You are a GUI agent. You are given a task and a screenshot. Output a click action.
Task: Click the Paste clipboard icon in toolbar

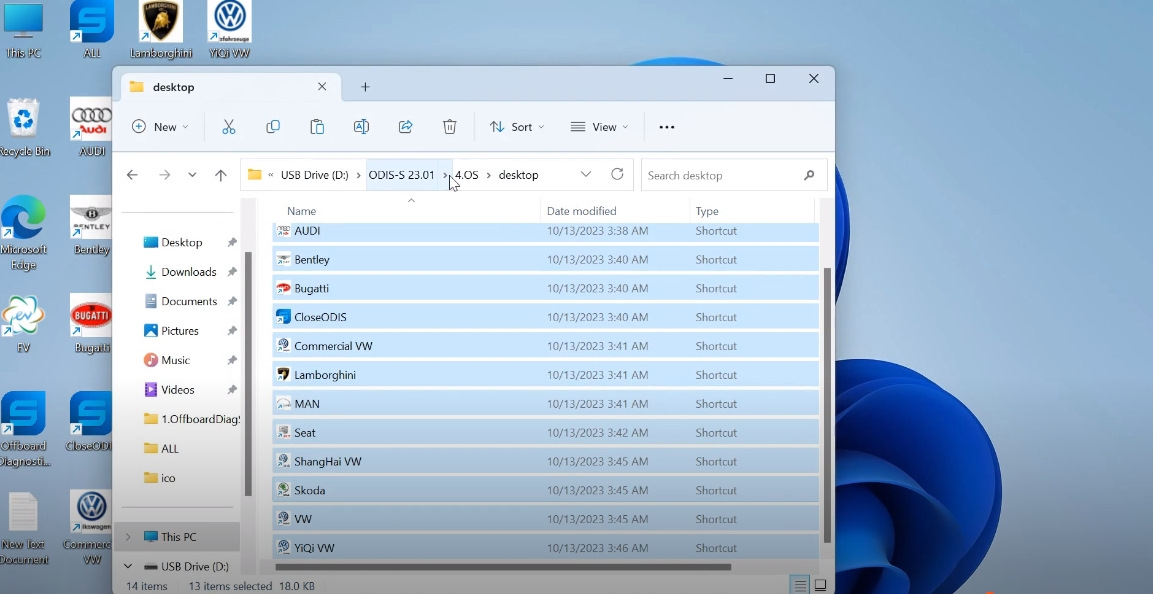(317, 127)
